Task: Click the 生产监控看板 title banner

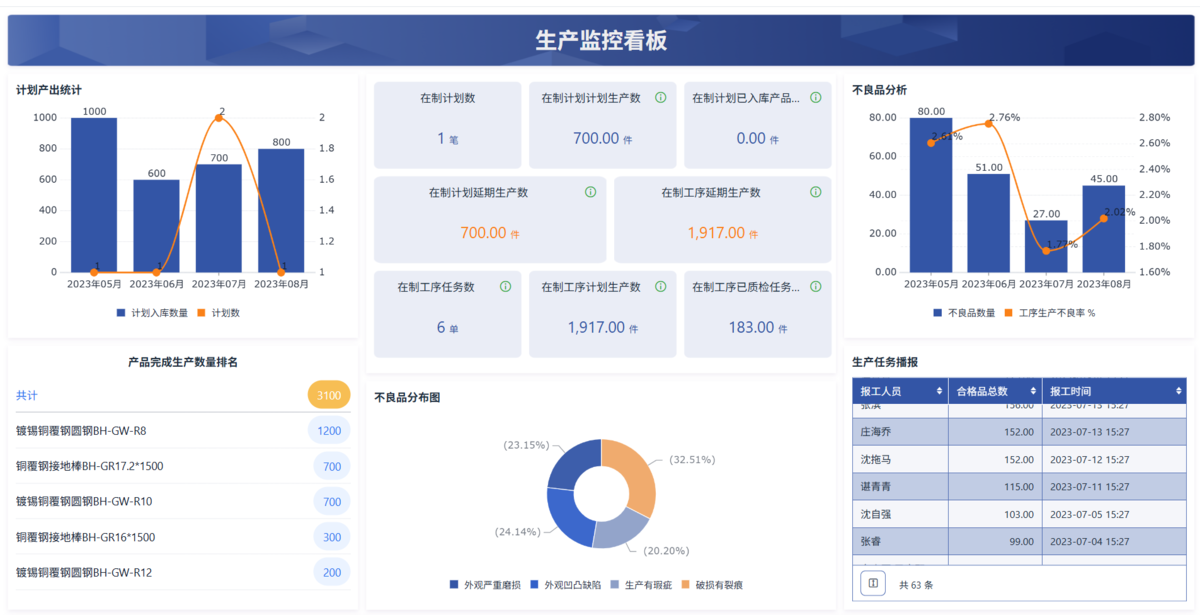Action: [601, 41]
